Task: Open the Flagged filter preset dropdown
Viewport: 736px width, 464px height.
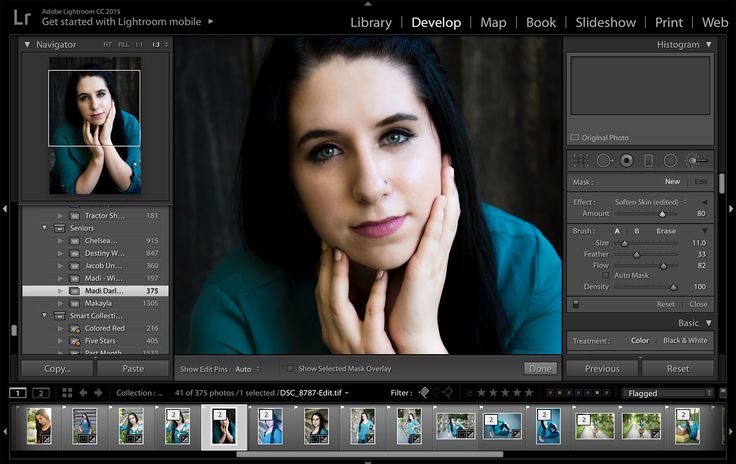Action: (668, 393)
